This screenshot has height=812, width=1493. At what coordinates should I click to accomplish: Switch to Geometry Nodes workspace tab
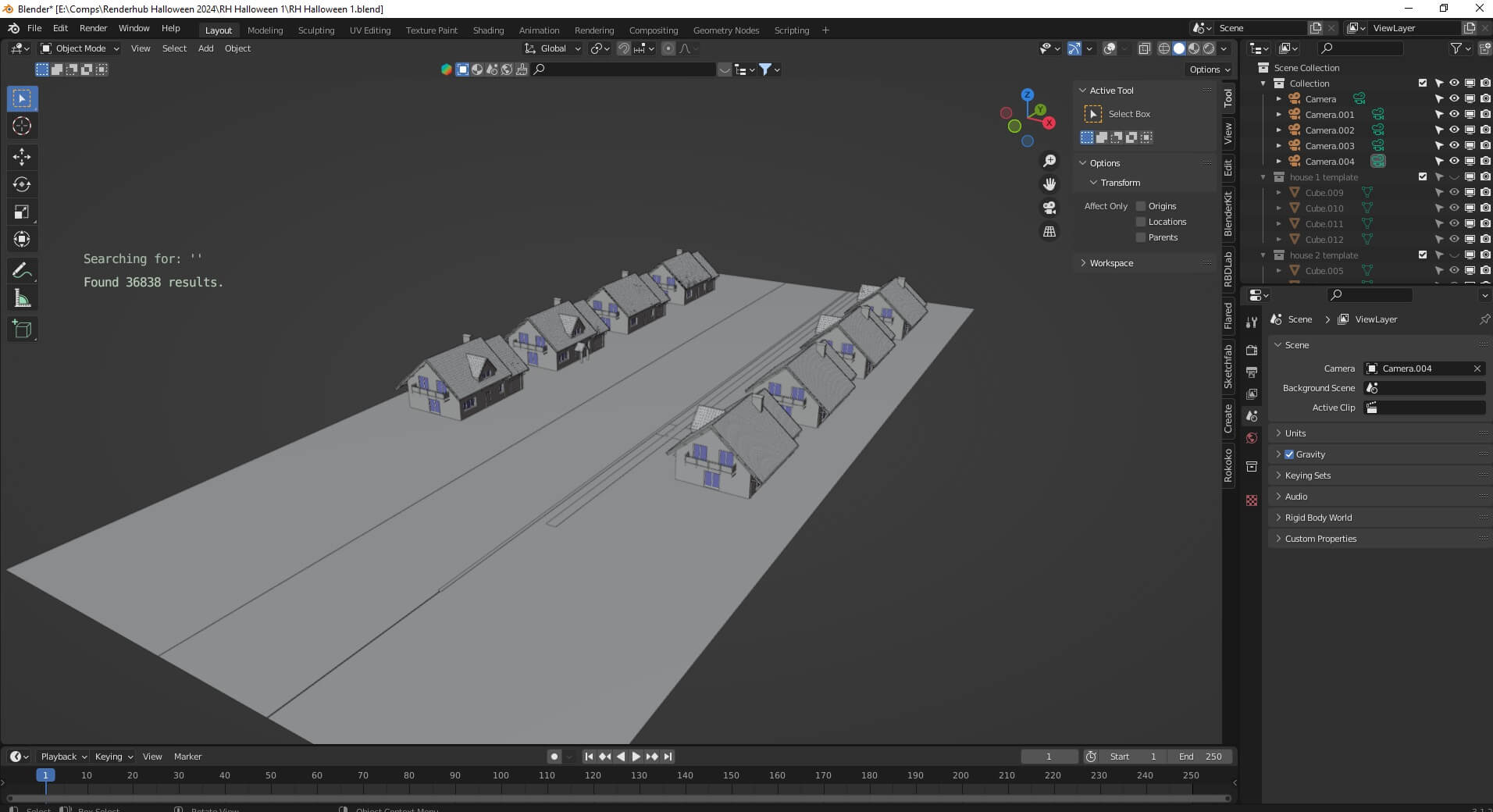(x=725, y=30)
